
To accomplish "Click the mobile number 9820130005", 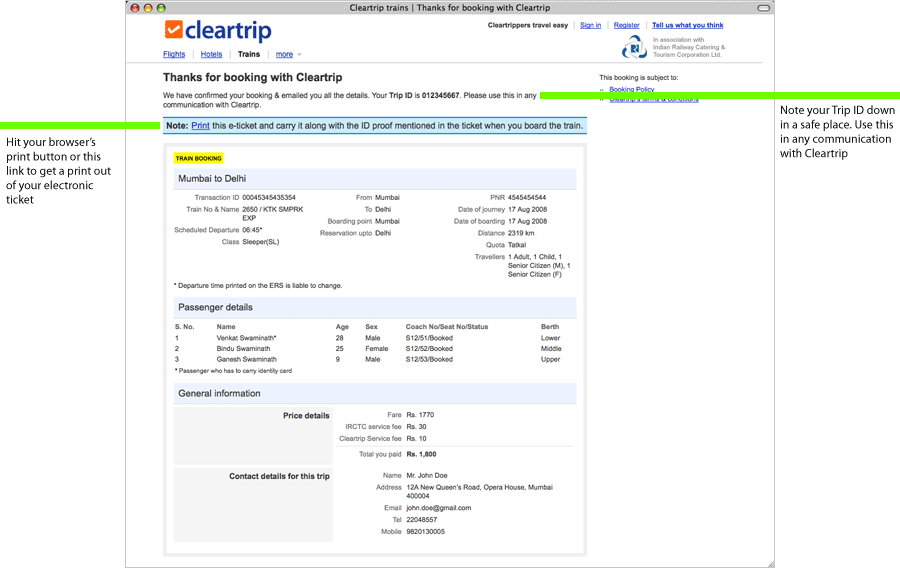I will pos(425,532).
